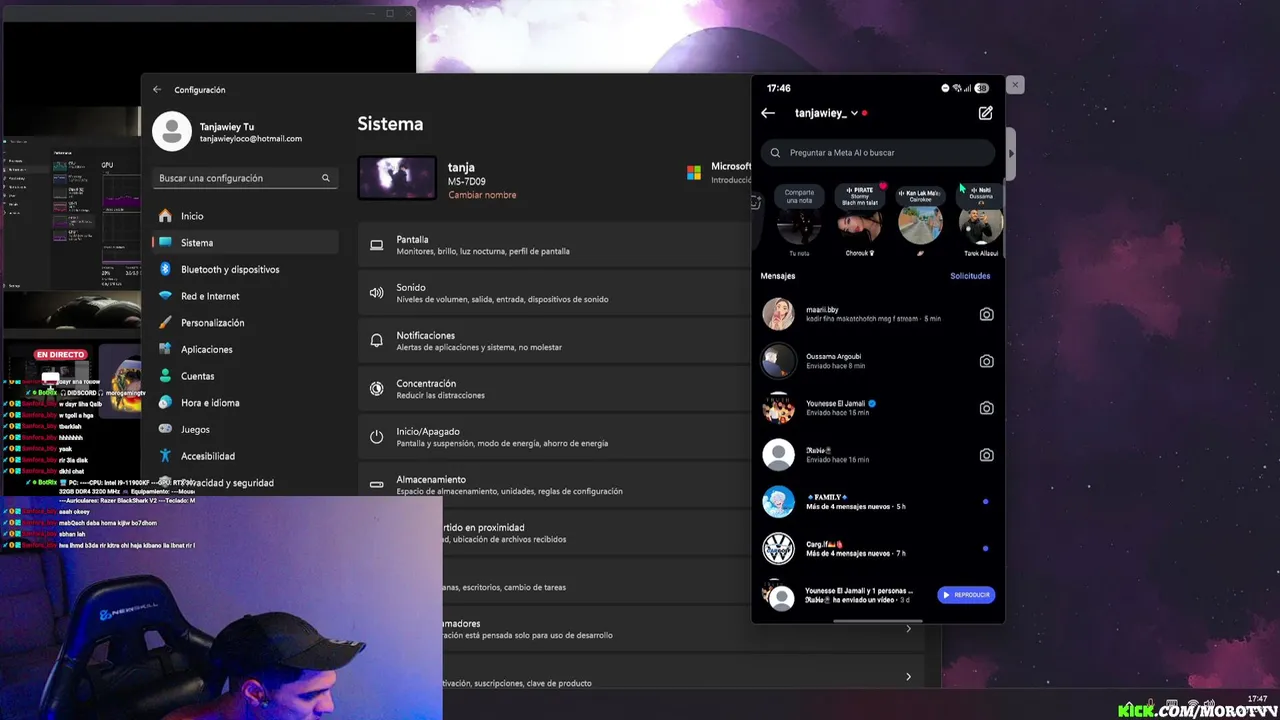Open Chorouk's note avatar

(x=859, y=224)
